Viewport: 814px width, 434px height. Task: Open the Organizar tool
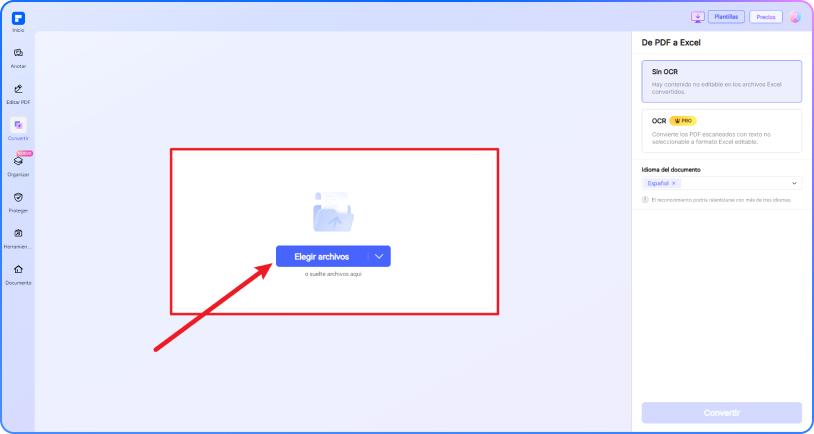pos(18,161)
